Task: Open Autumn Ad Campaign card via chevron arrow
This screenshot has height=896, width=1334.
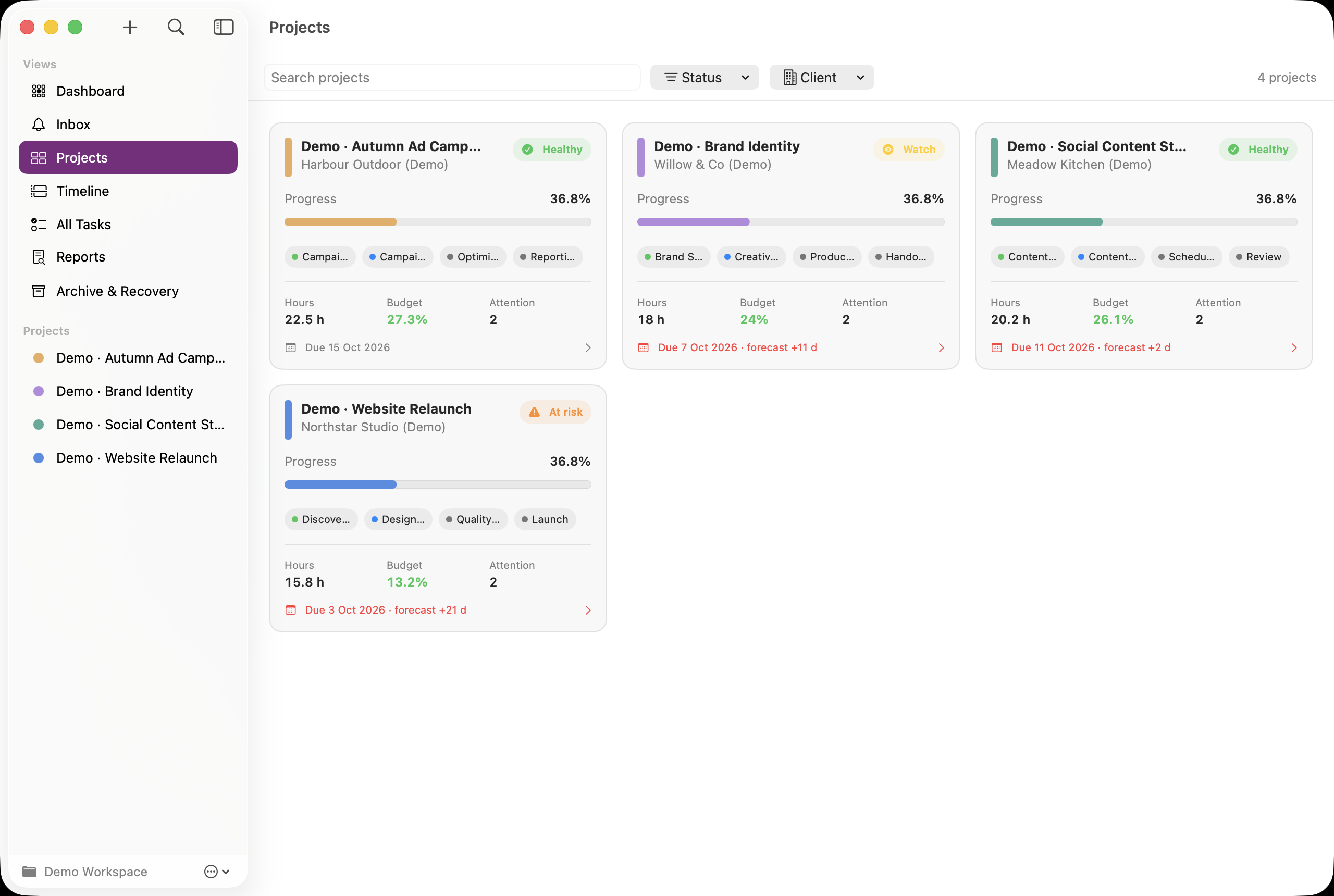Action: tap(588, 348)
